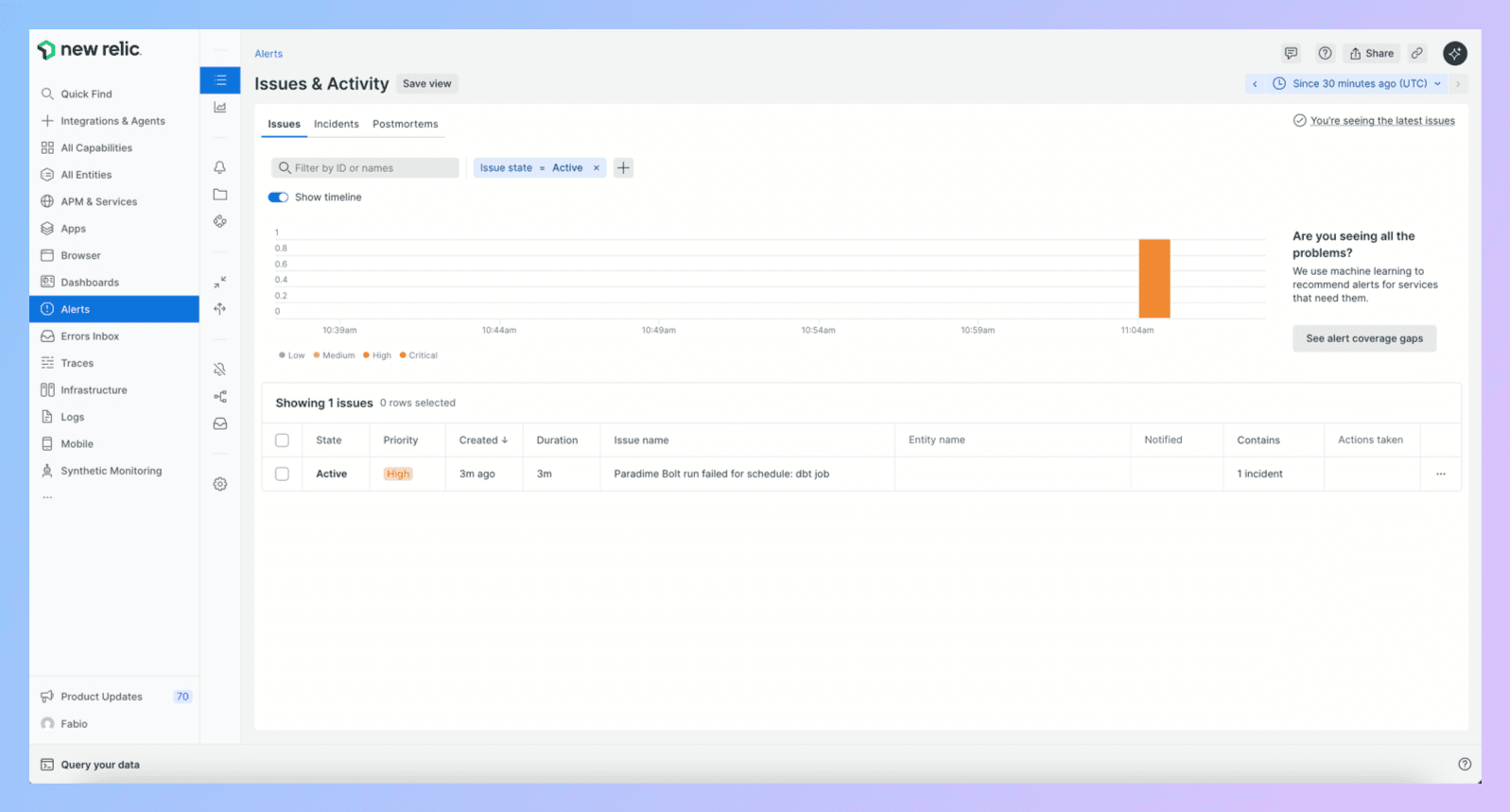Expand more items ellipsis in left sidebar
The height and width of the screenshot is (812, 1510).
[47, 497]
